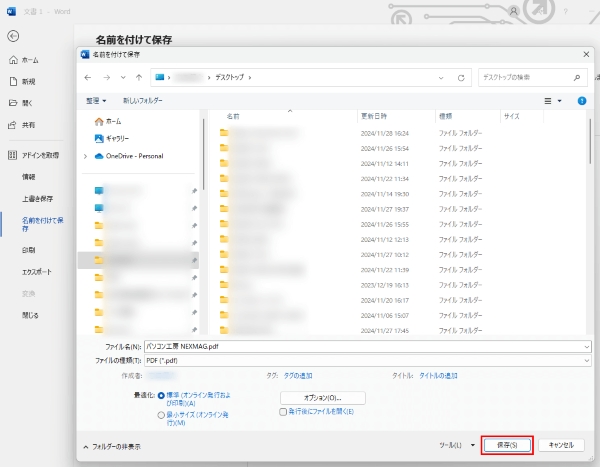Viewport: 600px width, 467px height.
Task: Sort by Date modified (更新日時) column
Action: point(374,116)
